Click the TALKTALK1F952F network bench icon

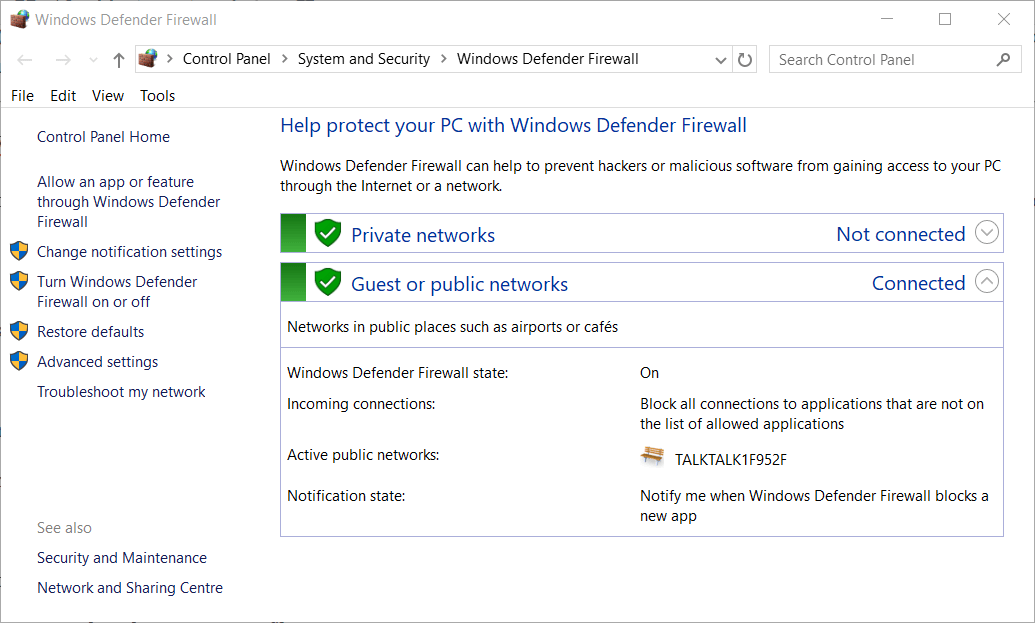(x=652, y=456)
